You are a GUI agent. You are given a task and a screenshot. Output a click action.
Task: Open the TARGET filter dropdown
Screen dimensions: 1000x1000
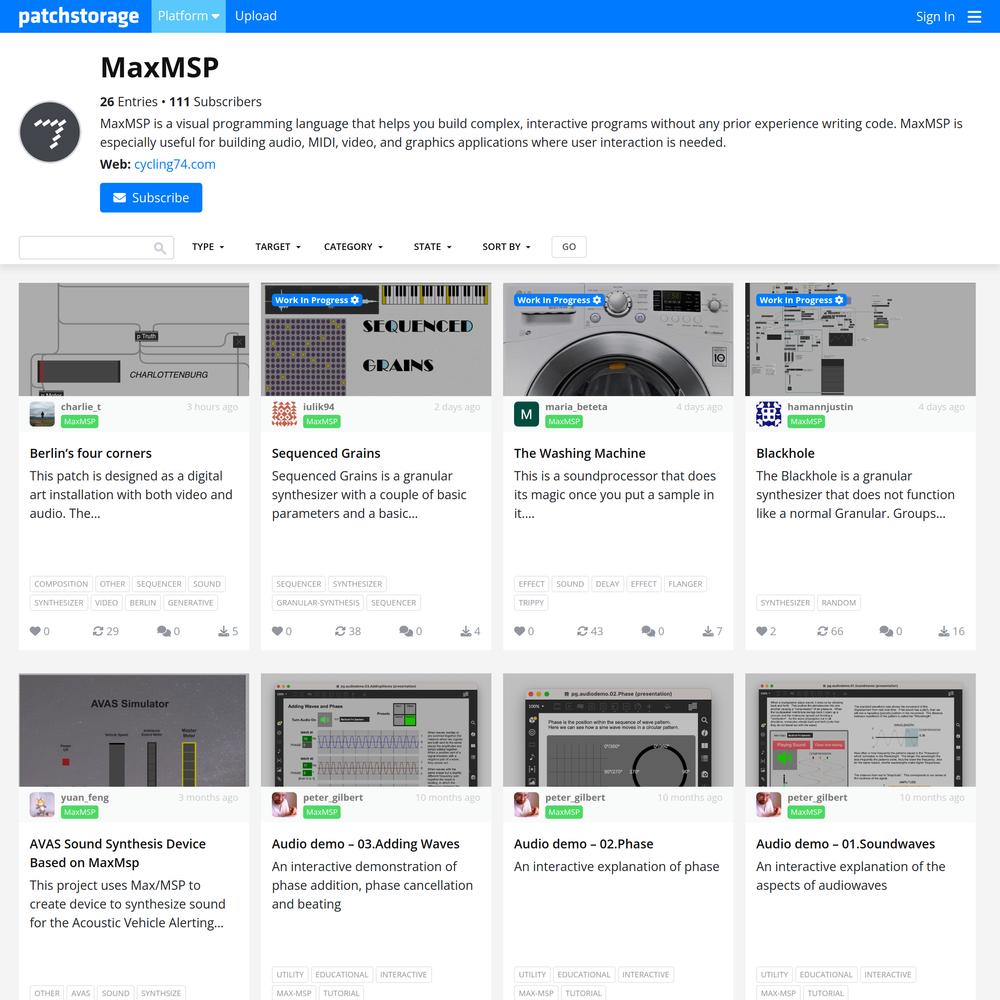tap(278, 247)
